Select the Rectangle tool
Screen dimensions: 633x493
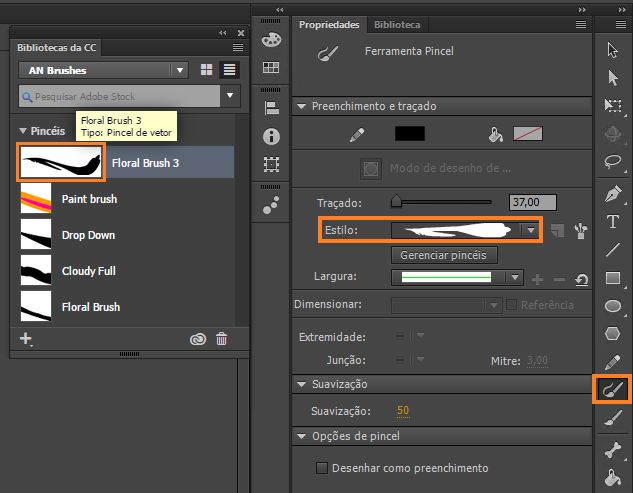613,278
